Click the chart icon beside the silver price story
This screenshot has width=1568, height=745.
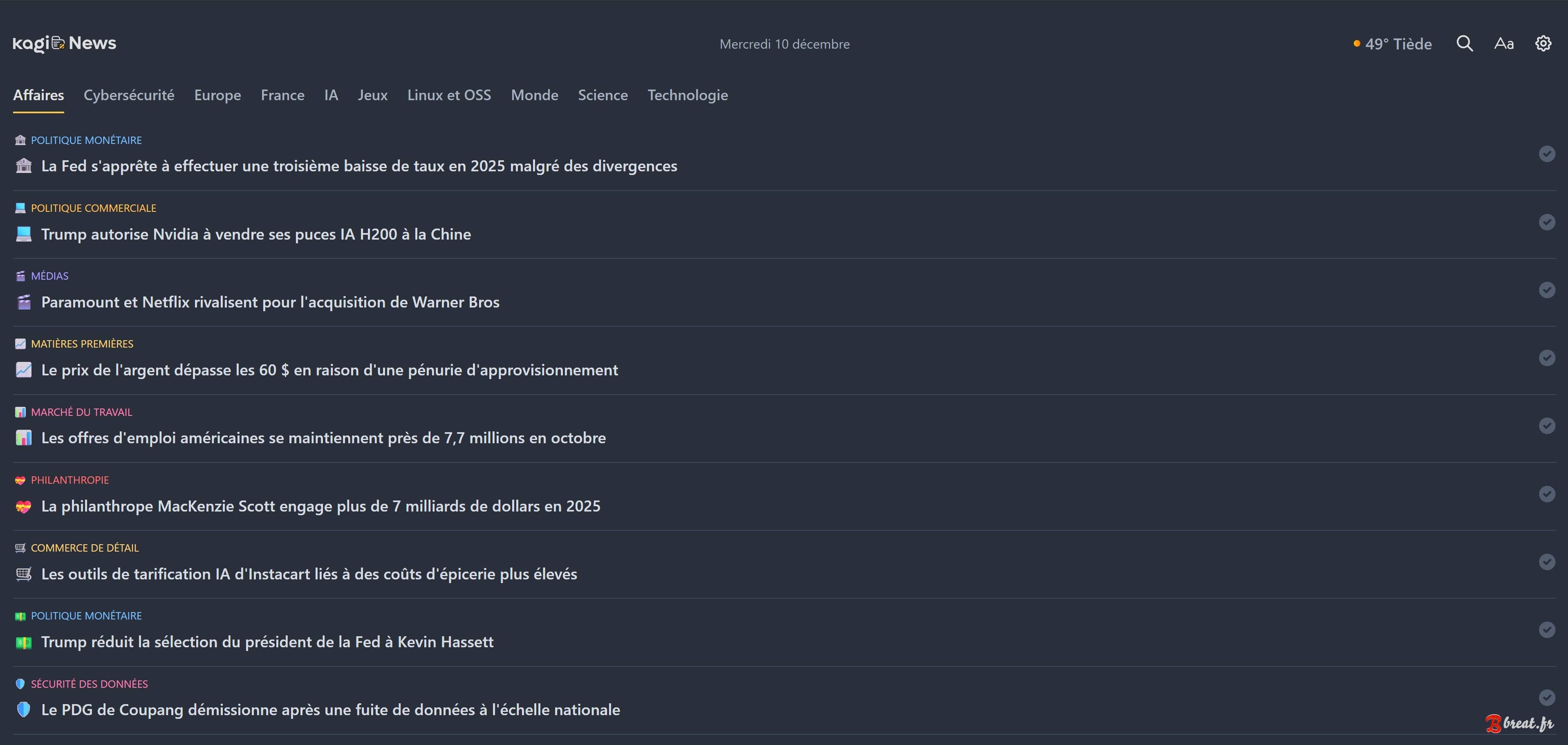[x=23, y=370]
